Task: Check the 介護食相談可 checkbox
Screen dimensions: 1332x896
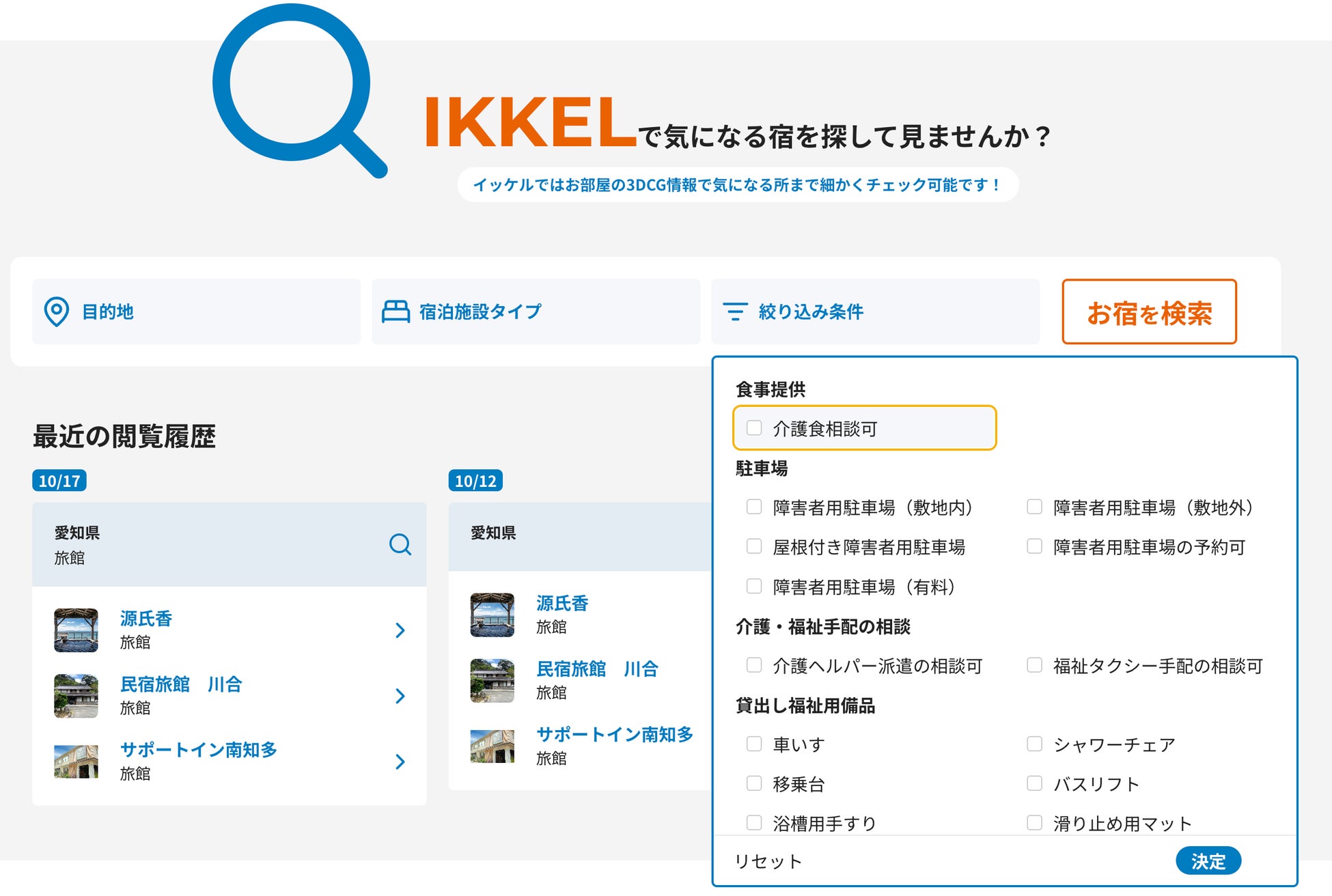Action: pyautogui.click(x=754, y=428)
